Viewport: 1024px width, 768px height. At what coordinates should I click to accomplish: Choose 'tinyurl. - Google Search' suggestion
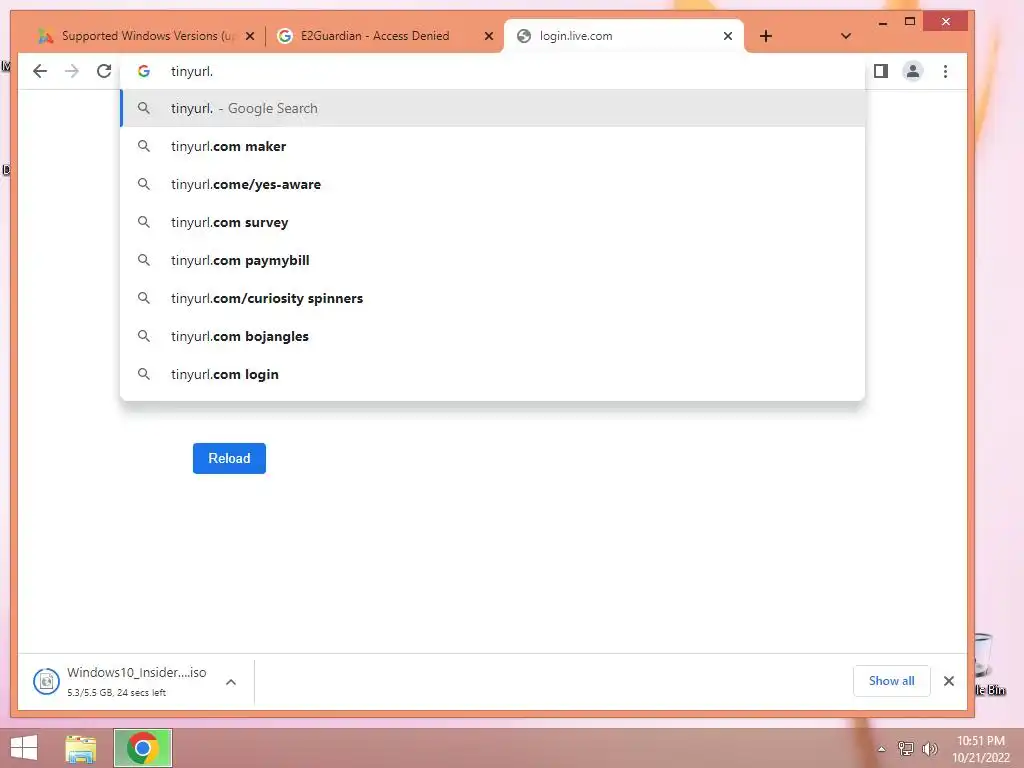tap(492, 108)
